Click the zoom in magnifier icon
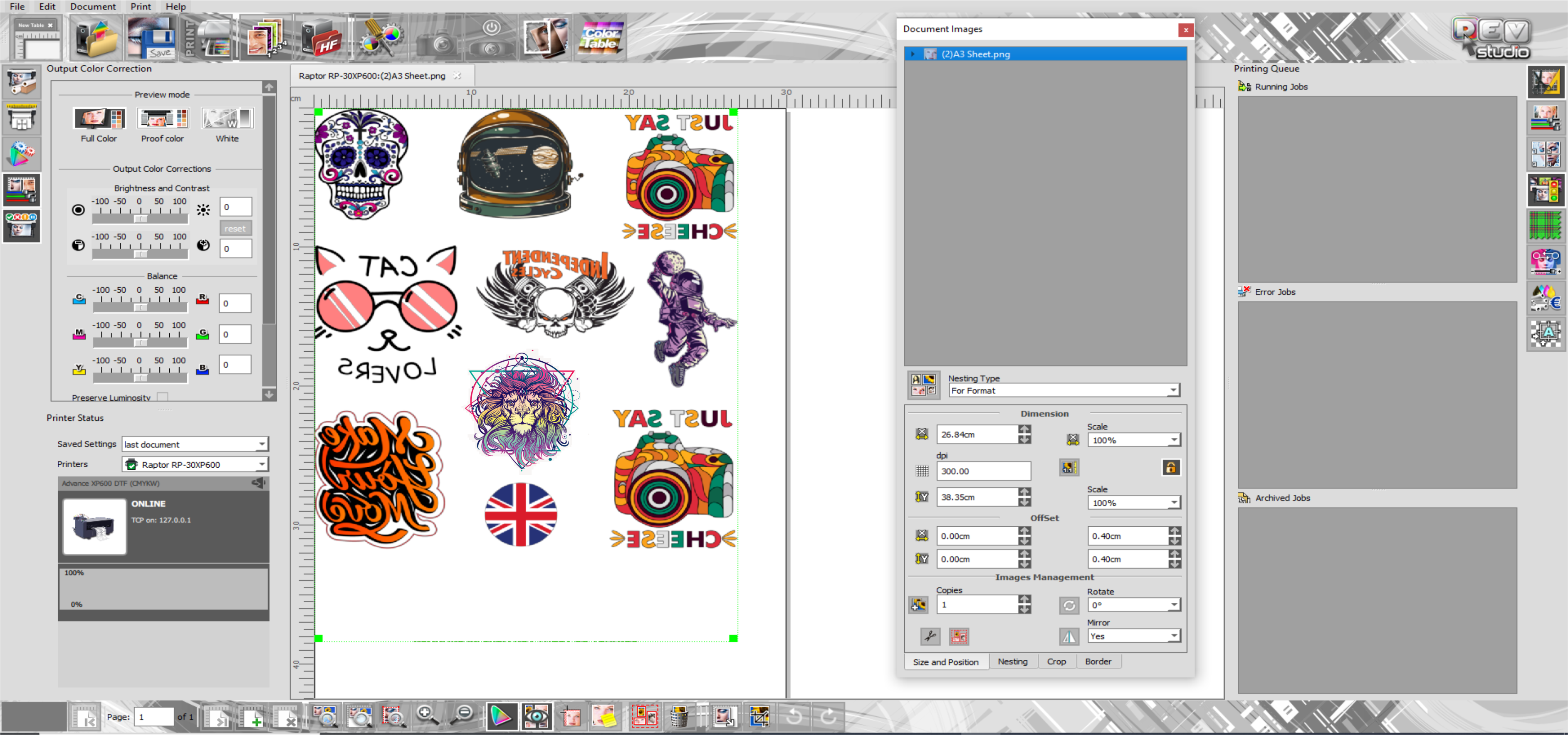 point(427,716)
